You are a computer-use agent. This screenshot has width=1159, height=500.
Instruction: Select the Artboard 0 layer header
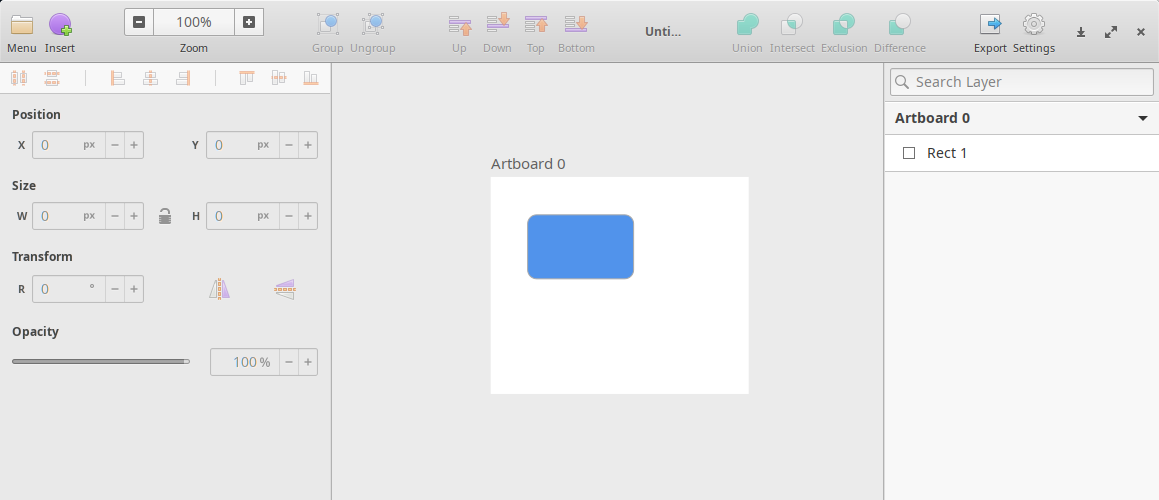1022,118
